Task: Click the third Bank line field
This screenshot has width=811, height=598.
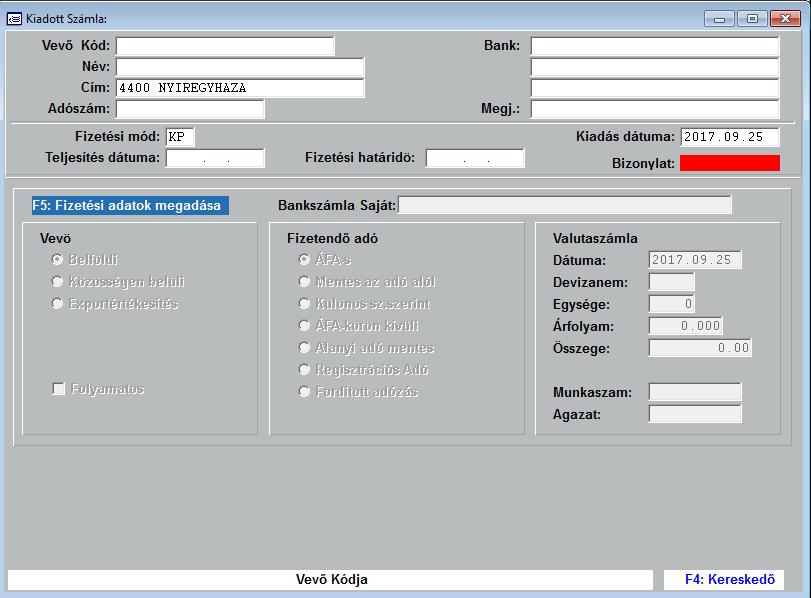Action: pos(655,88)
